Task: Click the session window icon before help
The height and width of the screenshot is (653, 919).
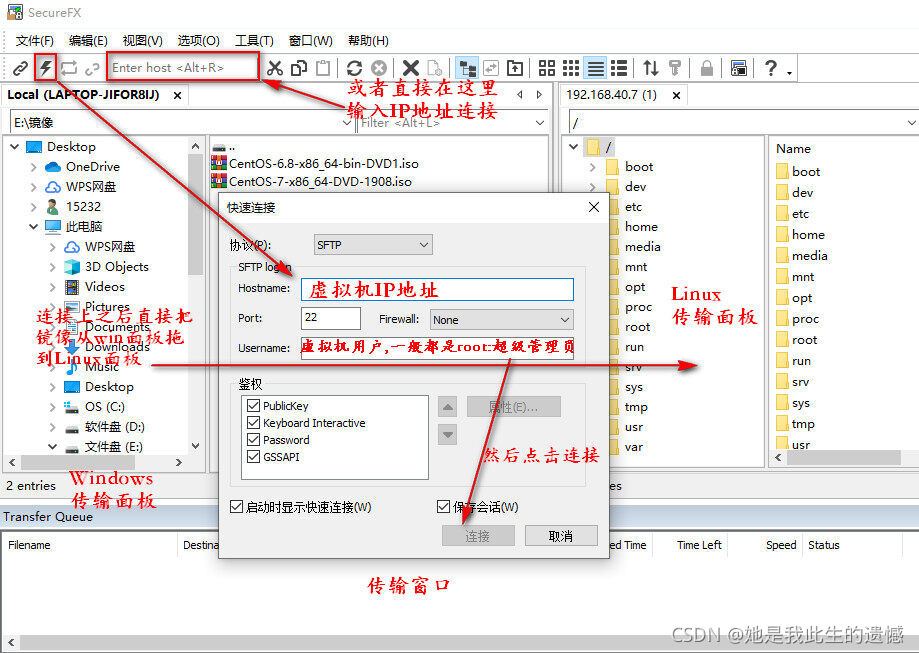Action: (738, 68)
